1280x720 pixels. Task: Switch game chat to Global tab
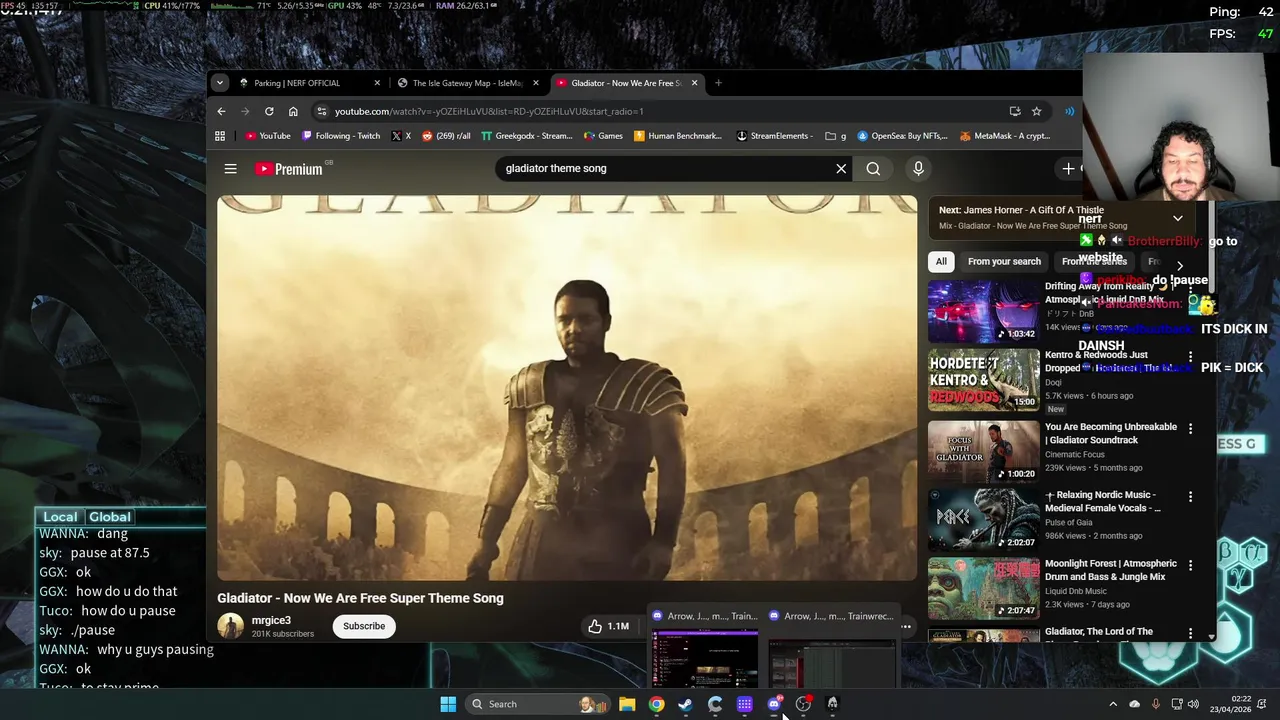pos(110,517)
